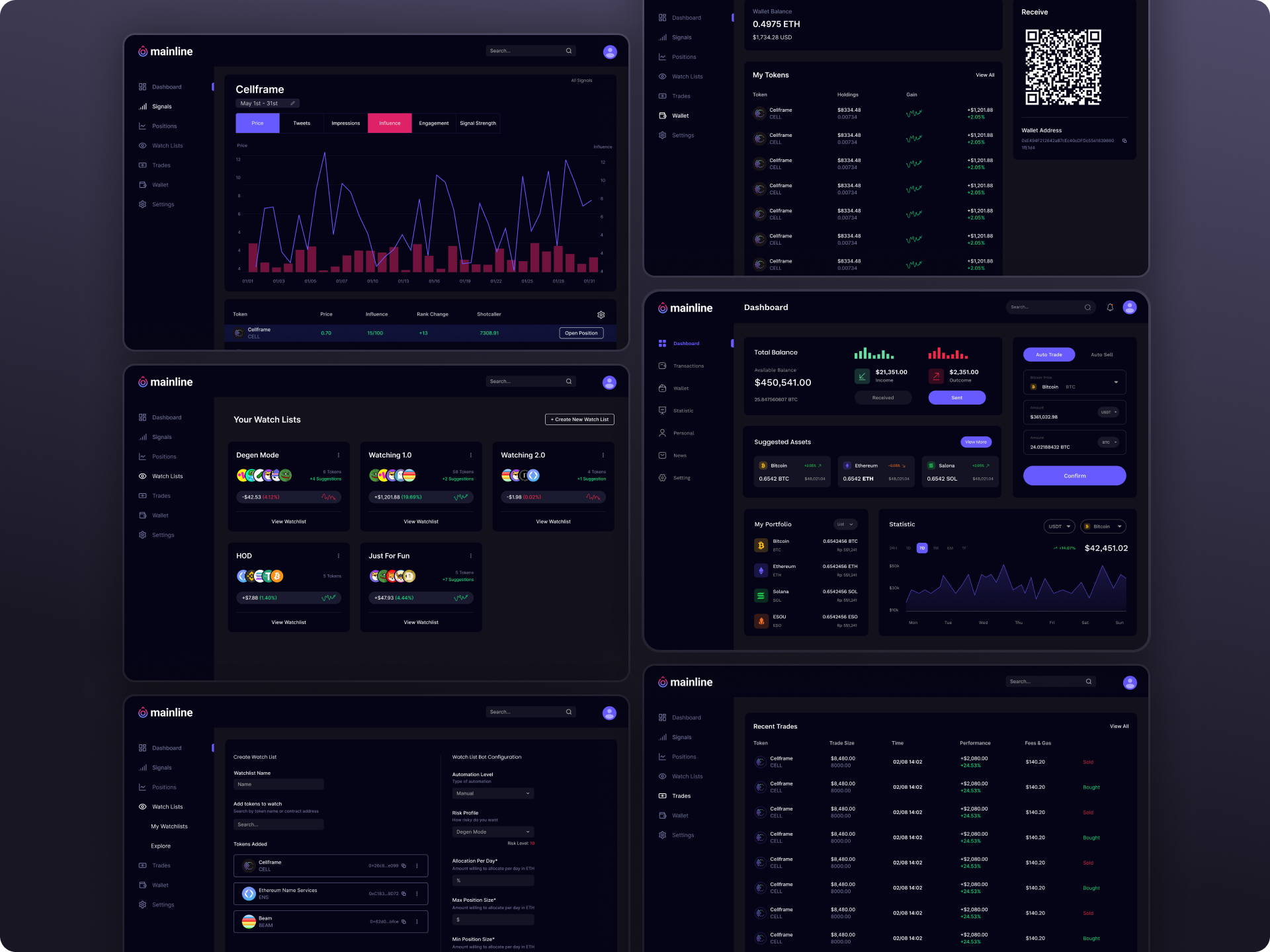
Task: Switch to the Signal Strength tab
Action: click(478, 123)
